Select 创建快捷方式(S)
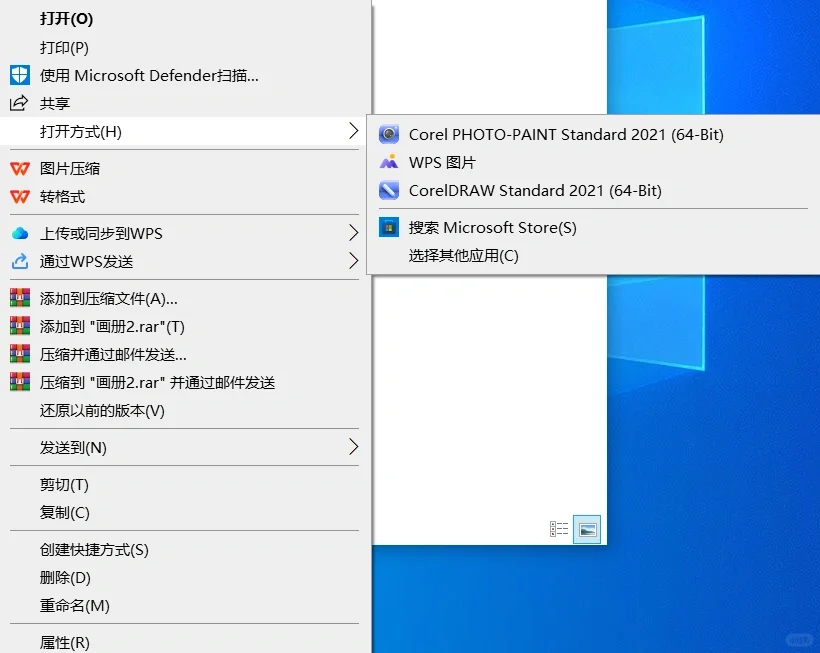The image size is (820, 653). tap(185, 549)
